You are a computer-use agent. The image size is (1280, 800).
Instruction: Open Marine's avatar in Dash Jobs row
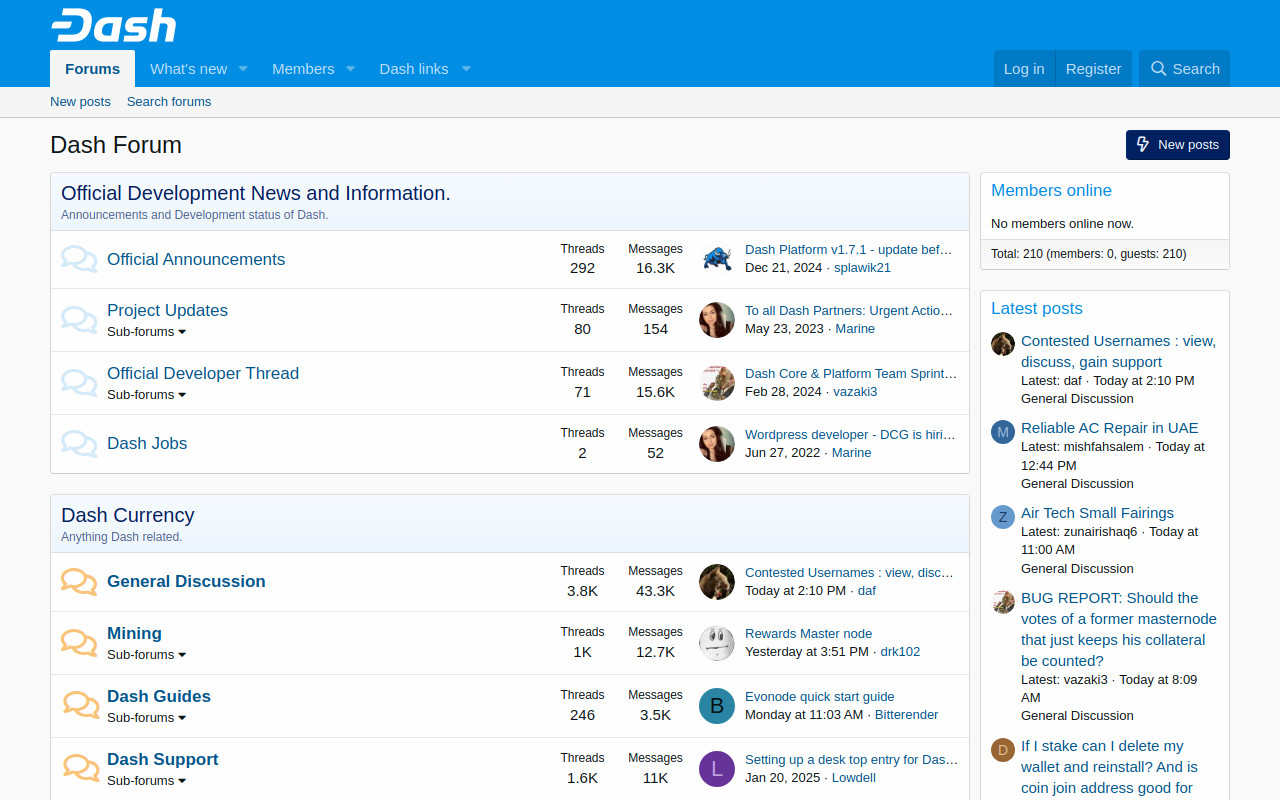click(x=717, y=444)
